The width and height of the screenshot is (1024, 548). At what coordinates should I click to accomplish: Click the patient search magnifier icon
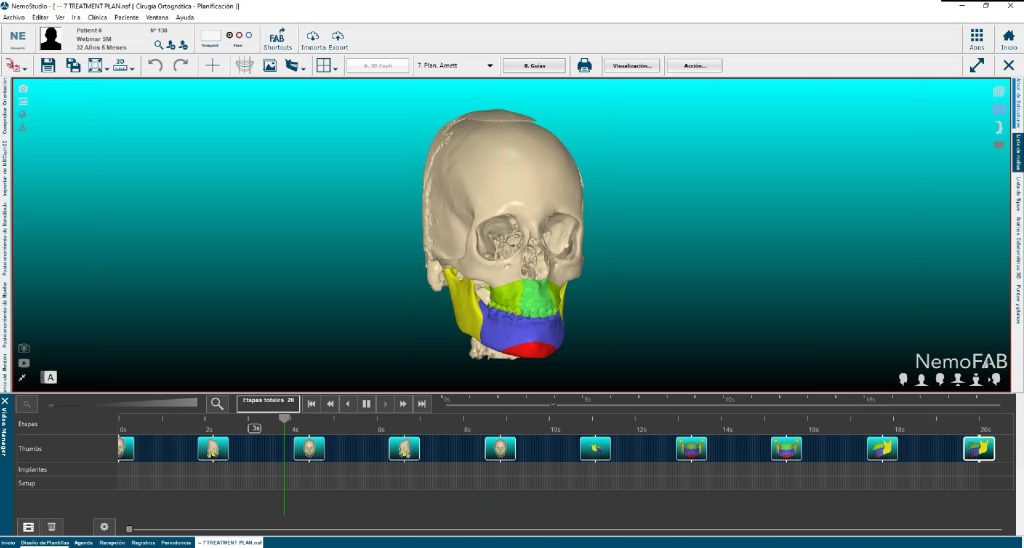[159, 45]
